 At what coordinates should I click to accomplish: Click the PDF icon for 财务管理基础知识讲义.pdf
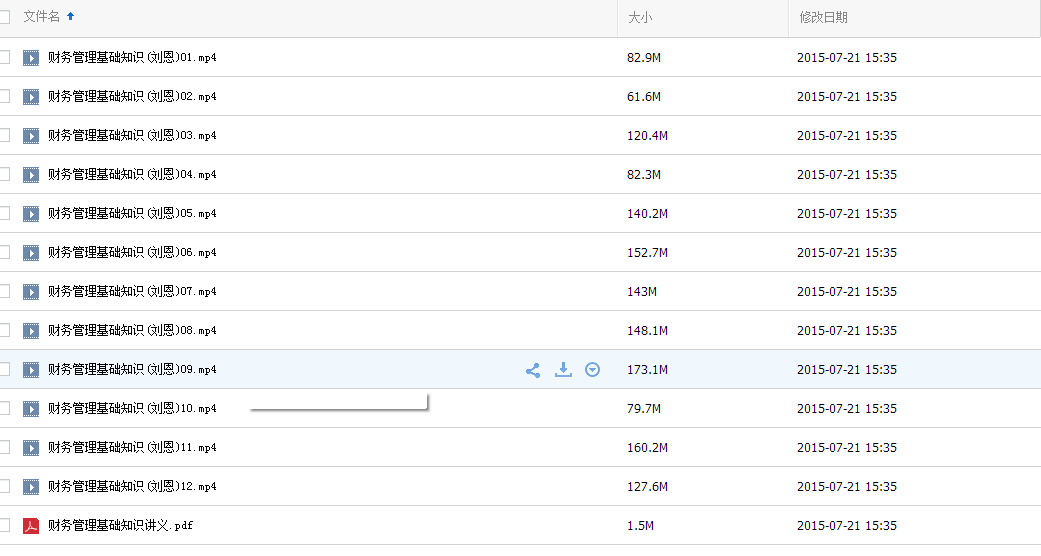pos(31,526)
